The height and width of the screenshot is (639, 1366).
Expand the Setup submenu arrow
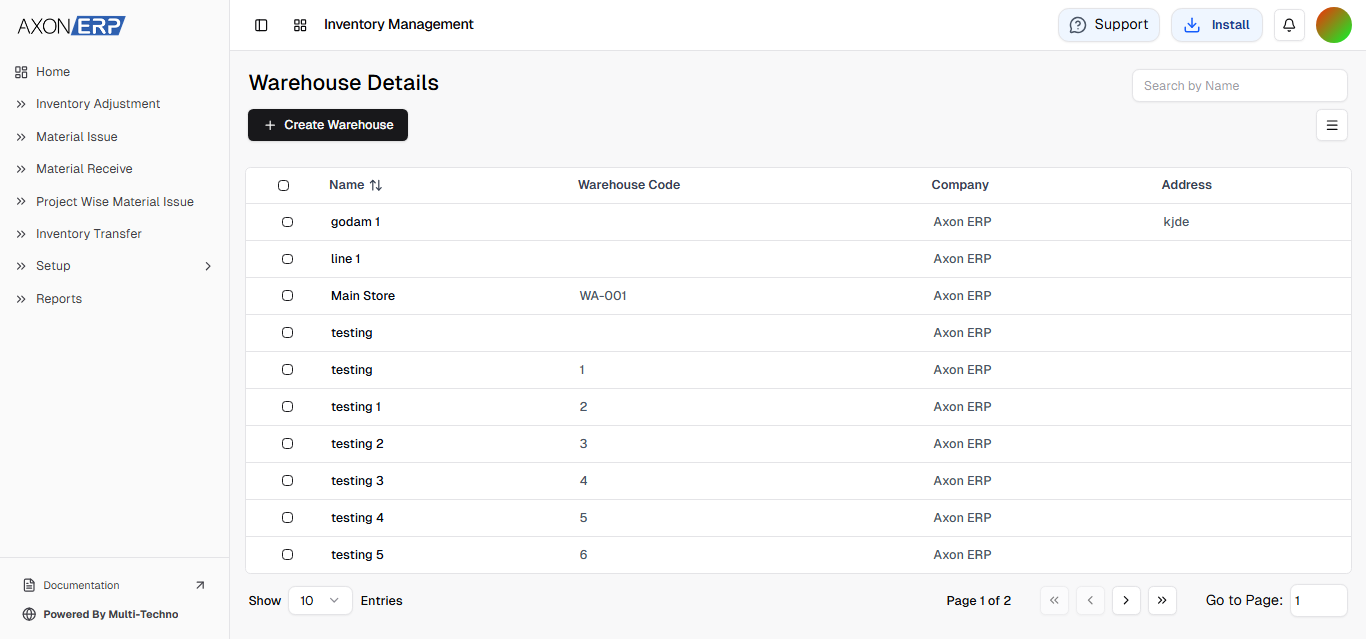coord(208,266)
